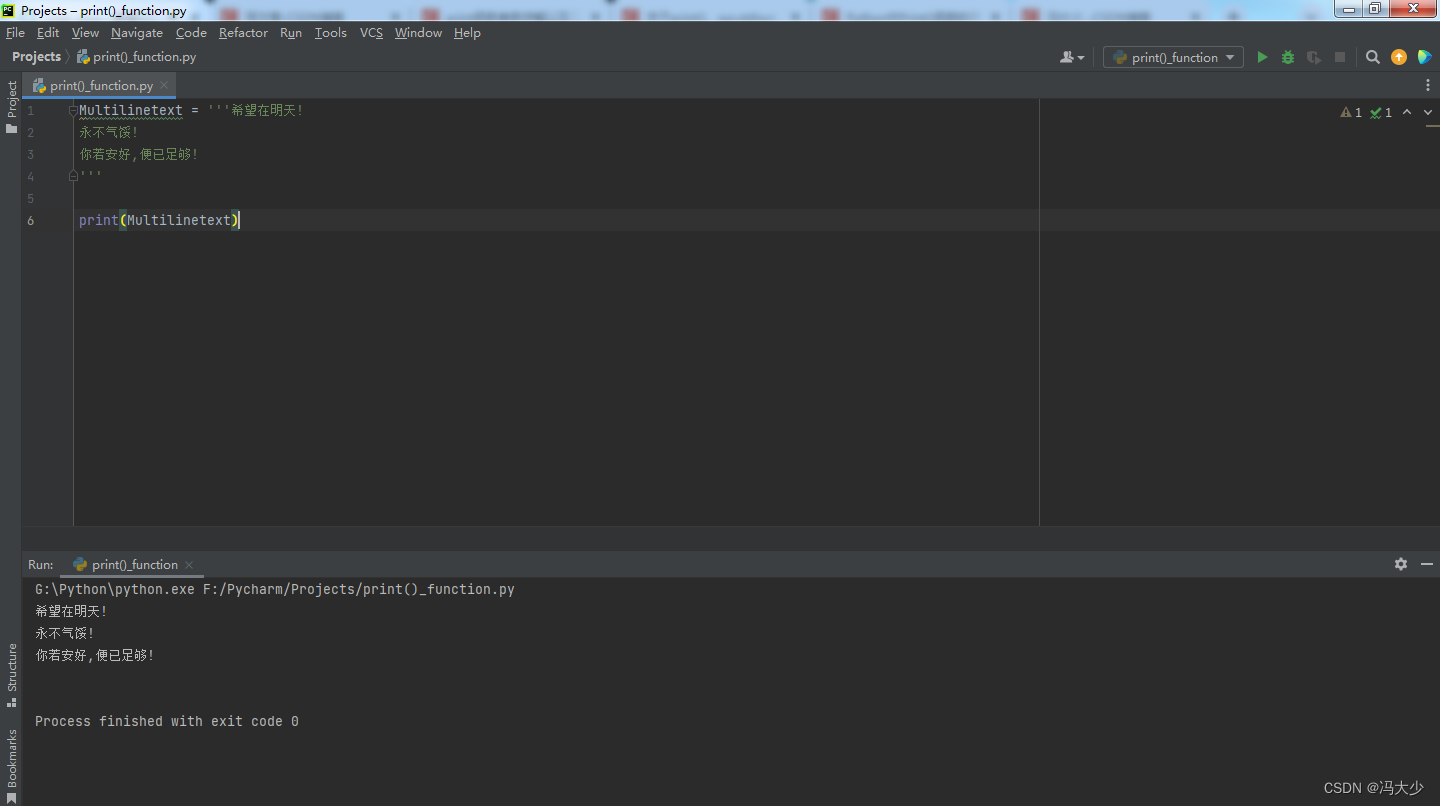
Task: Open the print()_function run configuration dropdown
Action: pyautogui.click(x=1173, y=58)
